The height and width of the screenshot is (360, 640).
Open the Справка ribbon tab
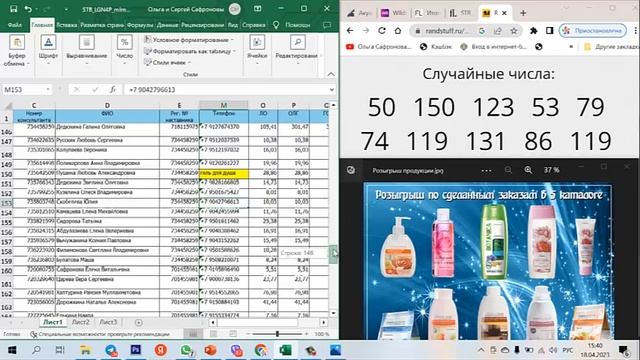tap(253, 25)
